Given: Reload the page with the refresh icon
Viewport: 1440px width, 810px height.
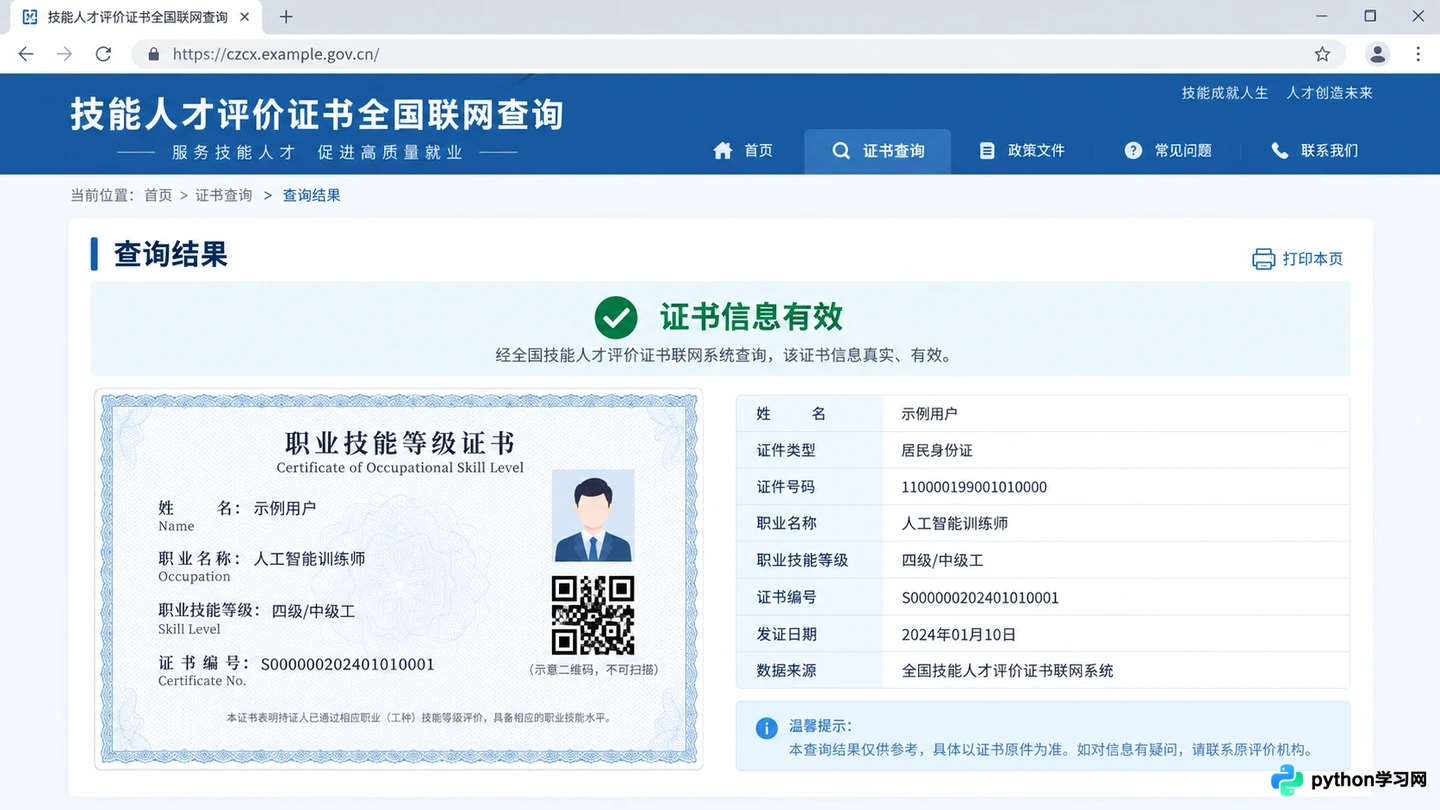Looking at the screenshot, I should pos(103,54).
